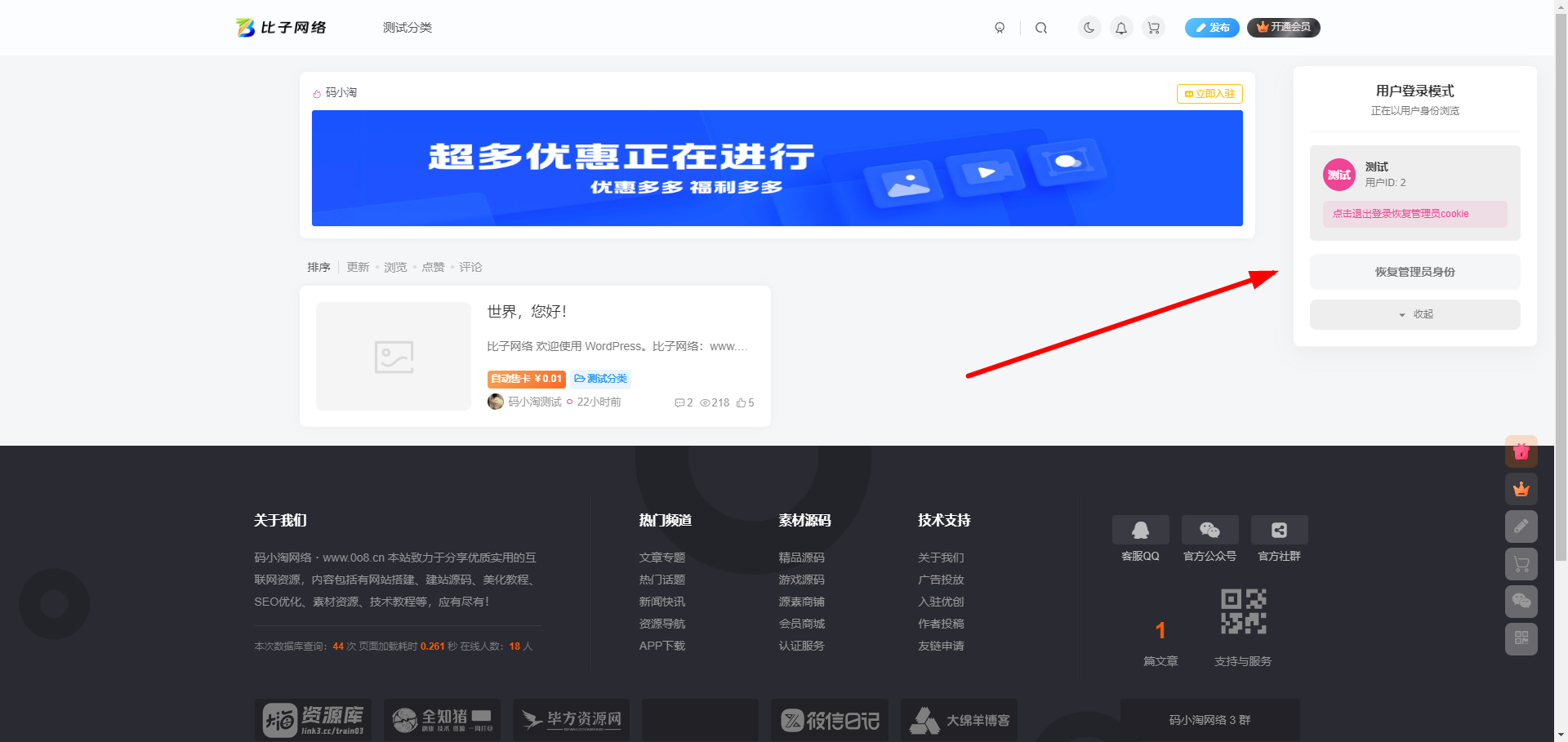Image resolution: width=1568 pixels, height=742 pixels.
Task: Click the 点击退出登录恢复管理员cookie link
Action: pos(1414,214)
